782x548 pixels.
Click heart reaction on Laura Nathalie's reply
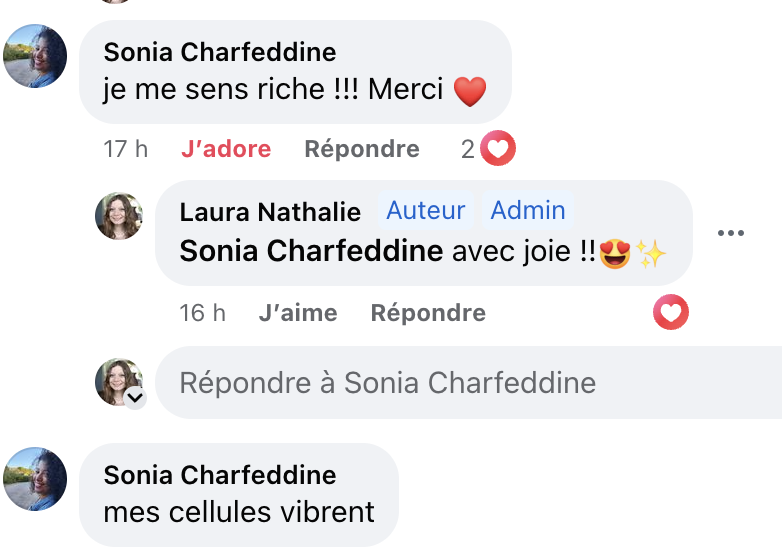click(x=671, y=313)
